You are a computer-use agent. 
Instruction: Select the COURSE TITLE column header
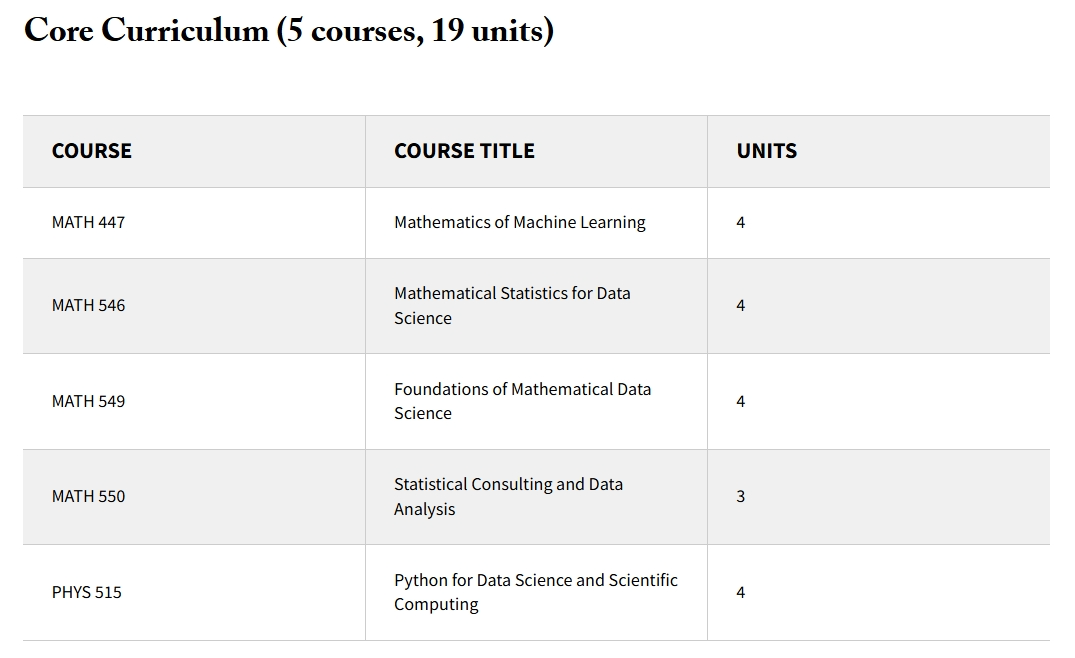[464, 151]
